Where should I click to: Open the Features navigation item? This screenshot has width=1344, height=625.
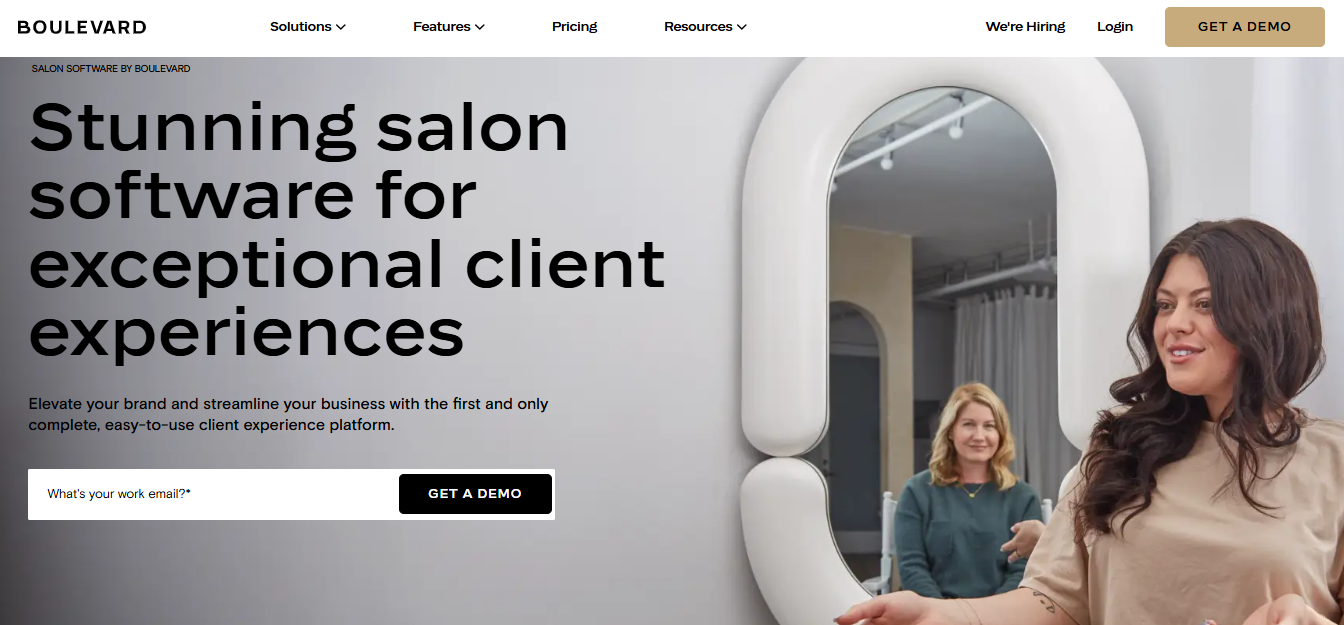[448, 27]
